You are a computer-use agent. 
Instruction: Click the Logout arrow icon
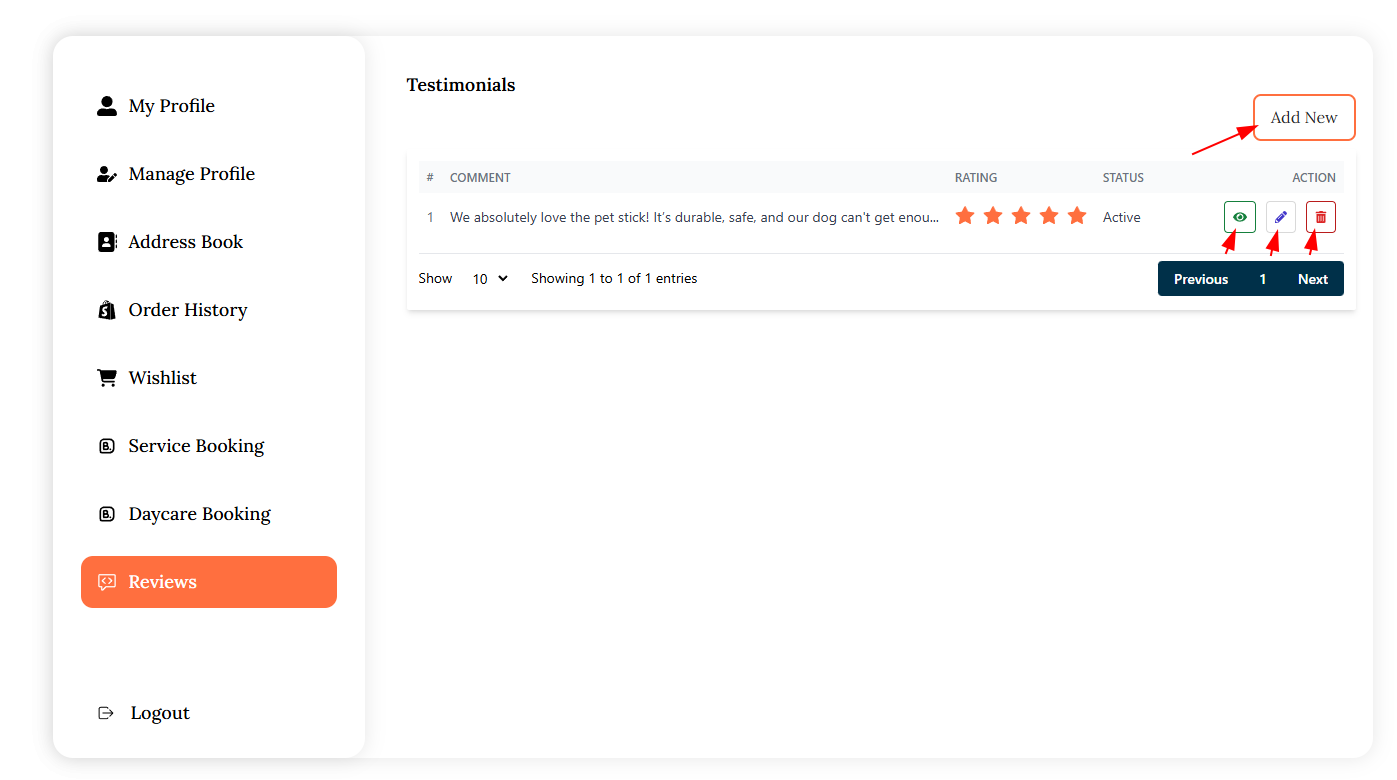coord(106,713)
